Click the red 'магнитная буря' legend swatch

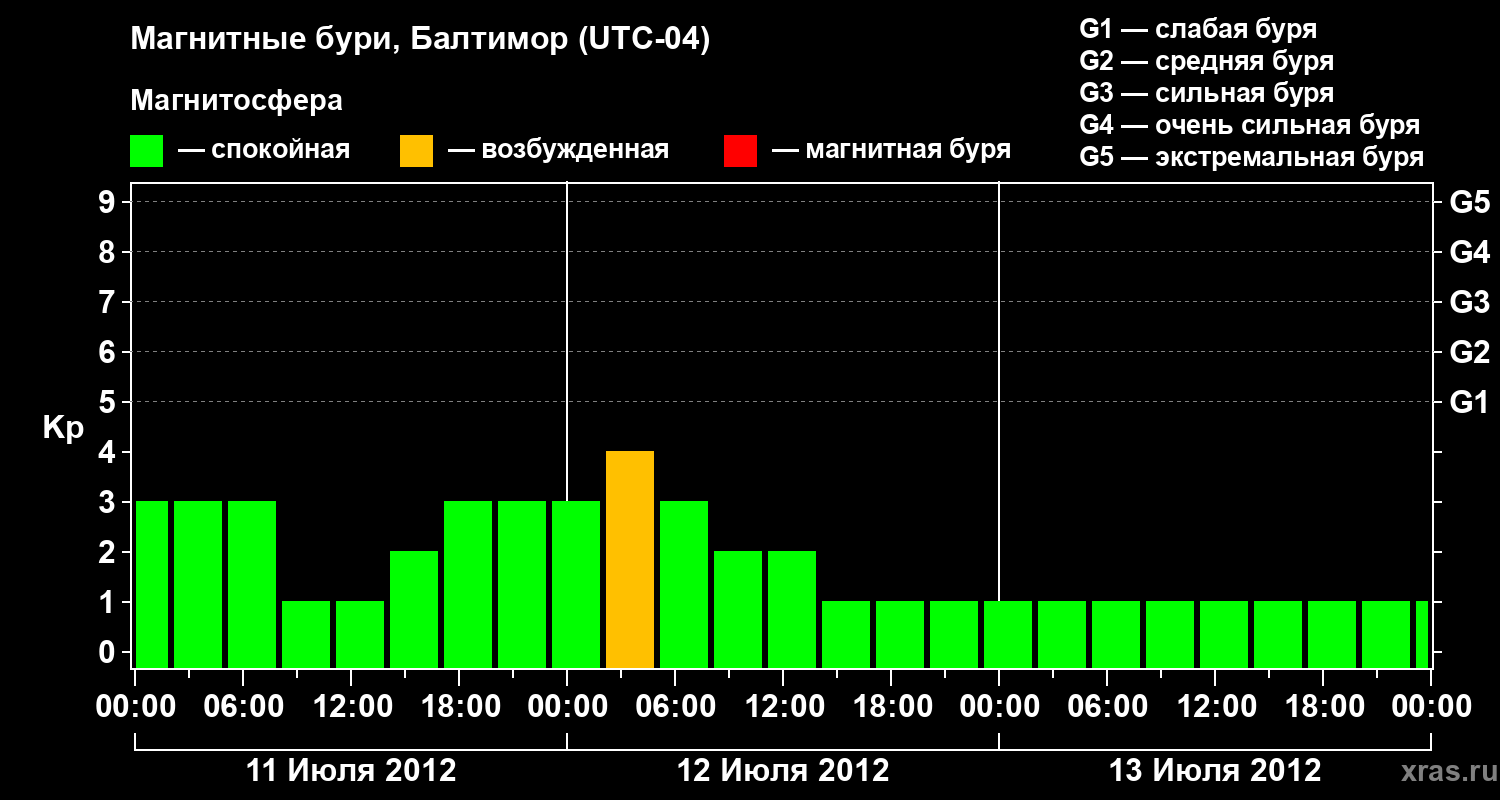740,150
